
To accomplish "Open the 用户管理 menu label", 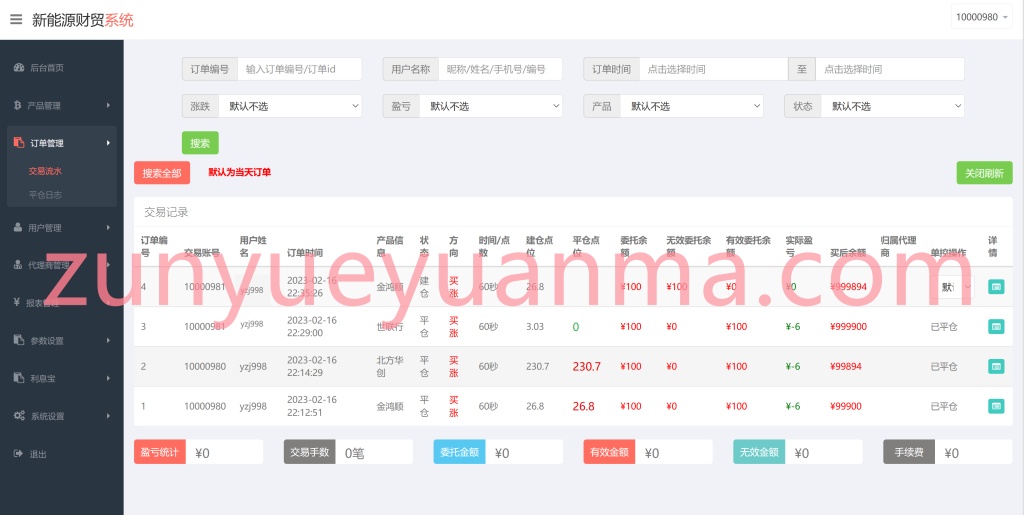I will click(x=44, y=228).
